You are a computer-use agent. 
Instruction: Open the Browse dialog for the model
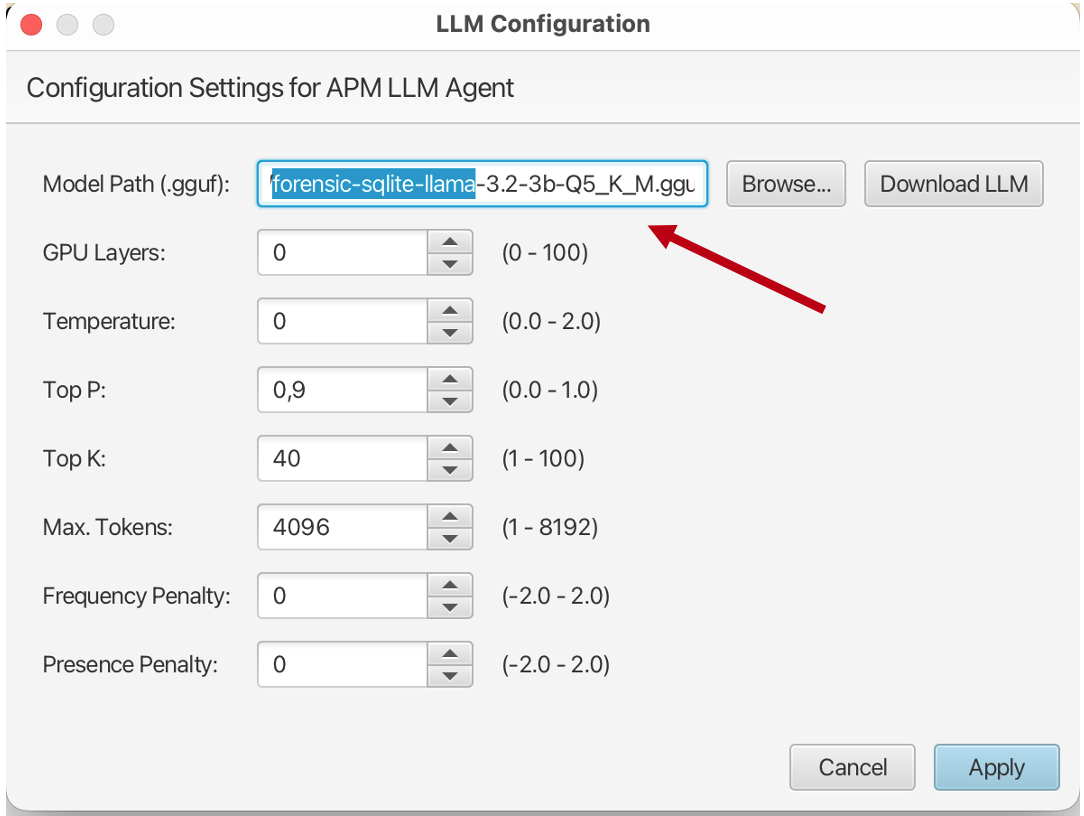pos(786,184)
